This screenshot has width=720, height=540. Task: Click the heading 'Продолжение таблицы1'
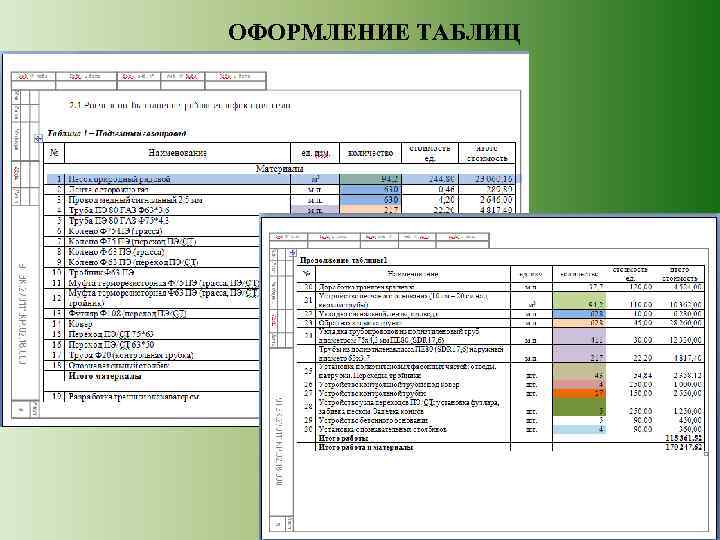[344, 260]
